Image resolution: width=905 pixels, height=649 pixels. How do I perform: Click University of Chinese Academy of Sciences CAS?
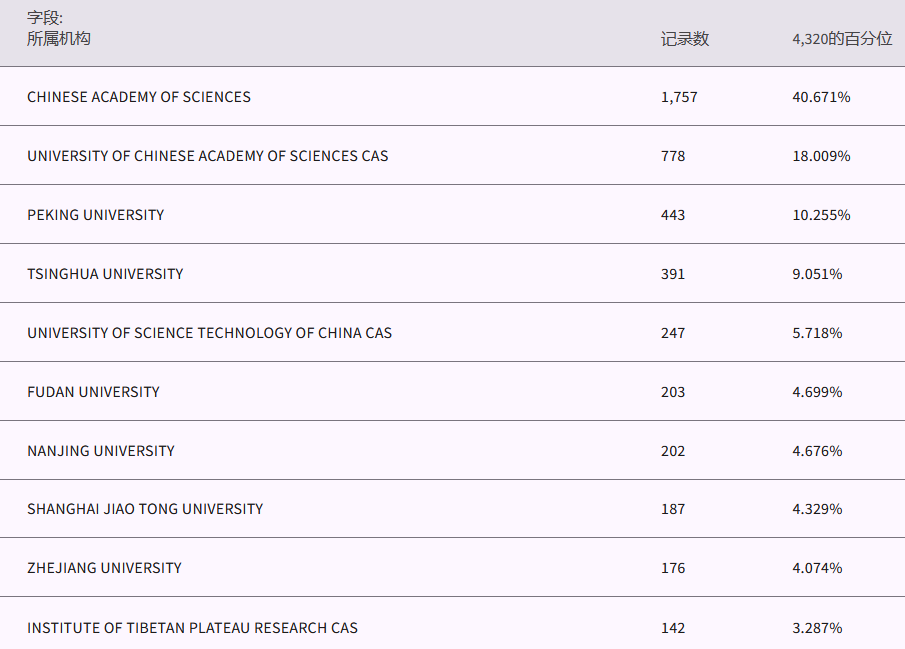[x=208, y=156]
